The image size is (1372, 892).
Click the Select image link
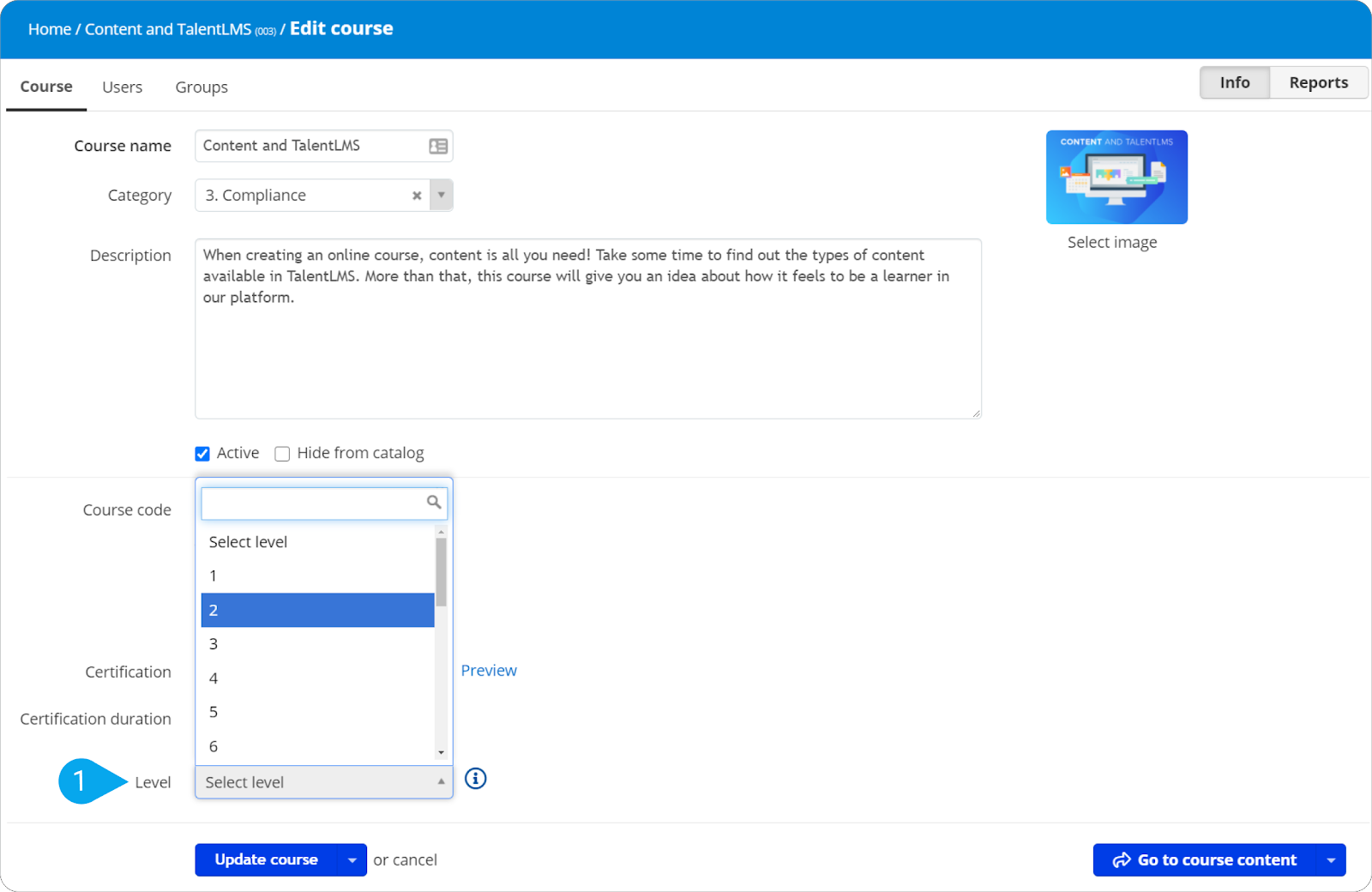tap(1112, 243)
